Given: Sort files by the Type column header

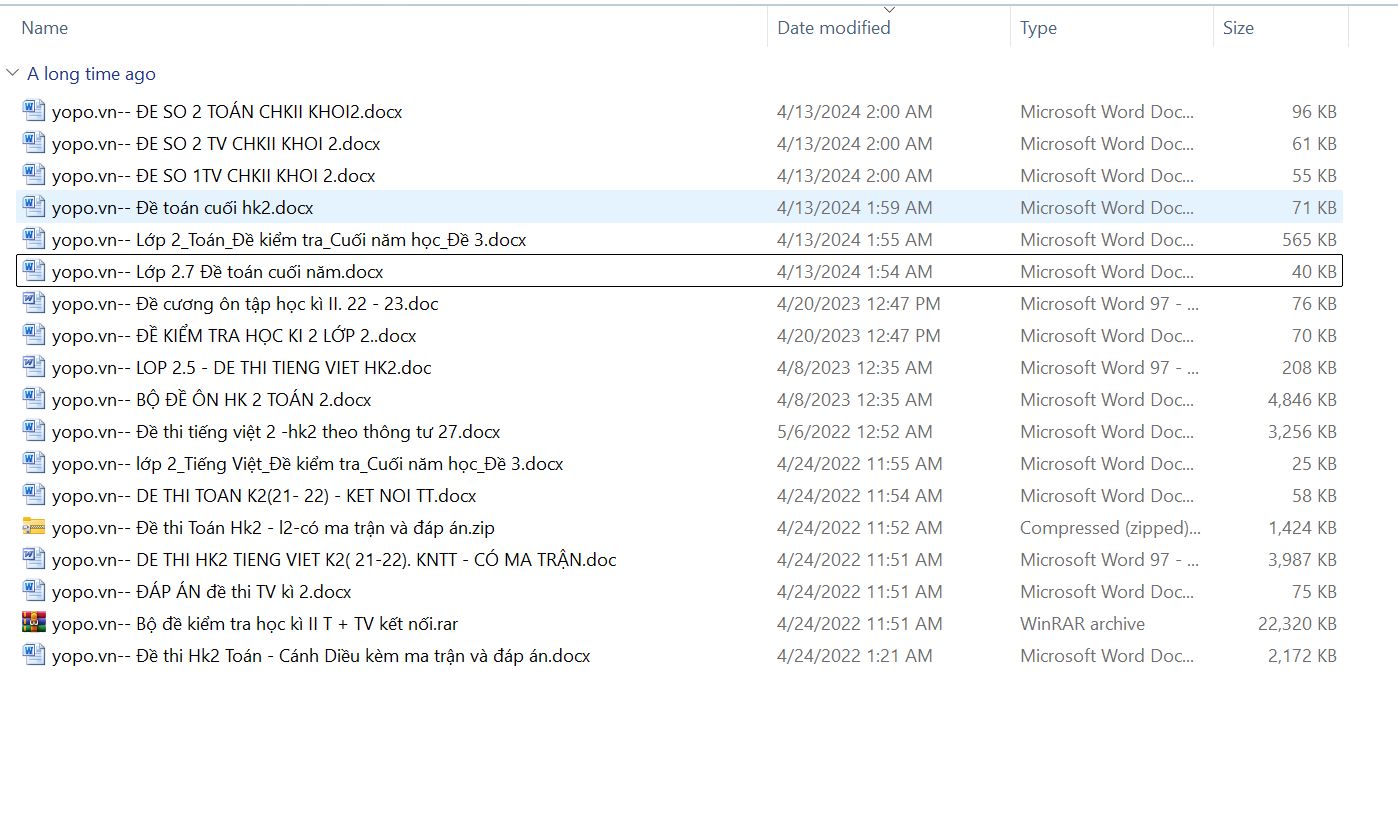Looking at the screenshot, I should click(x=1038, y=28).
